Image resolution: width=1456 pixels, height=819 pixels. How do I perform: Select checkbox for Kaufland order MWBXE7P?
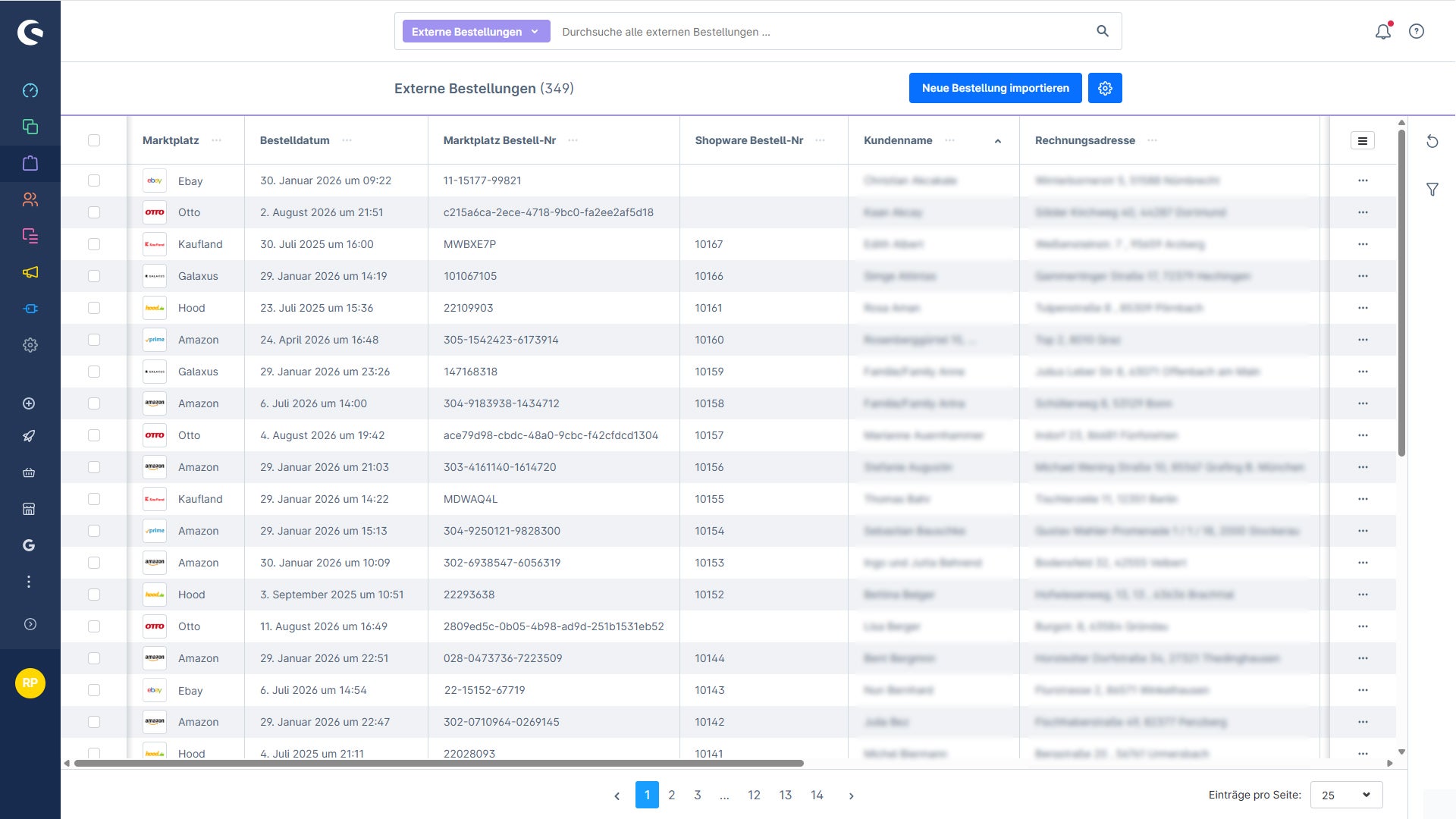94,244
